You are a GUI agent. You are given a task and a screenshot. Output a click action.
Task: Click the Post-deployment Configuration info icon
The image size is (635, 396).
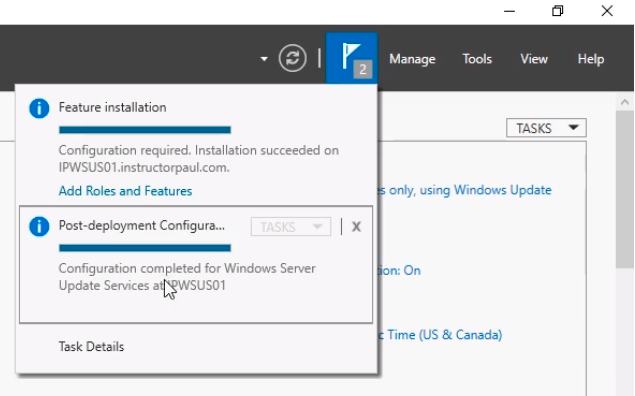coord(39,226)
